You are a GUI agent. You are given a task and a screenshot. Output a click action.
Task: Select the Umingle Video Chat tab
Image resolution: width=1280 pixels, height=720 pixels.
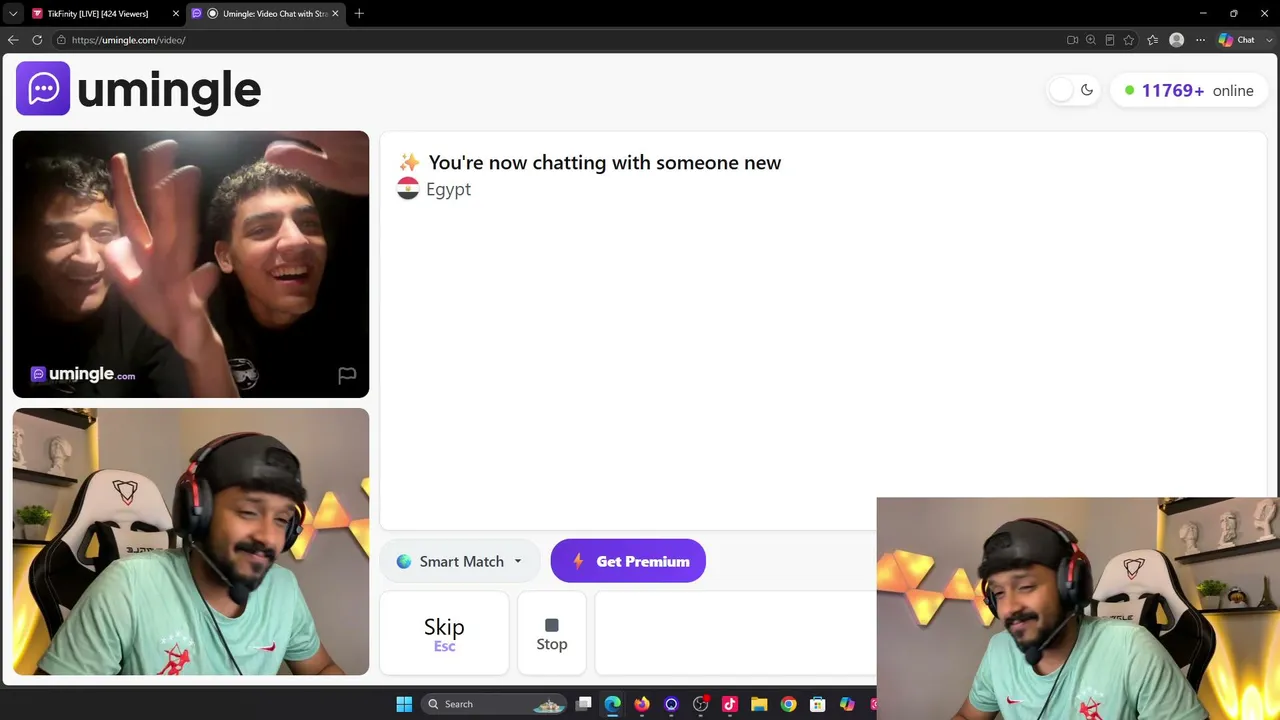pyautogui.click(x=265, y=13)
